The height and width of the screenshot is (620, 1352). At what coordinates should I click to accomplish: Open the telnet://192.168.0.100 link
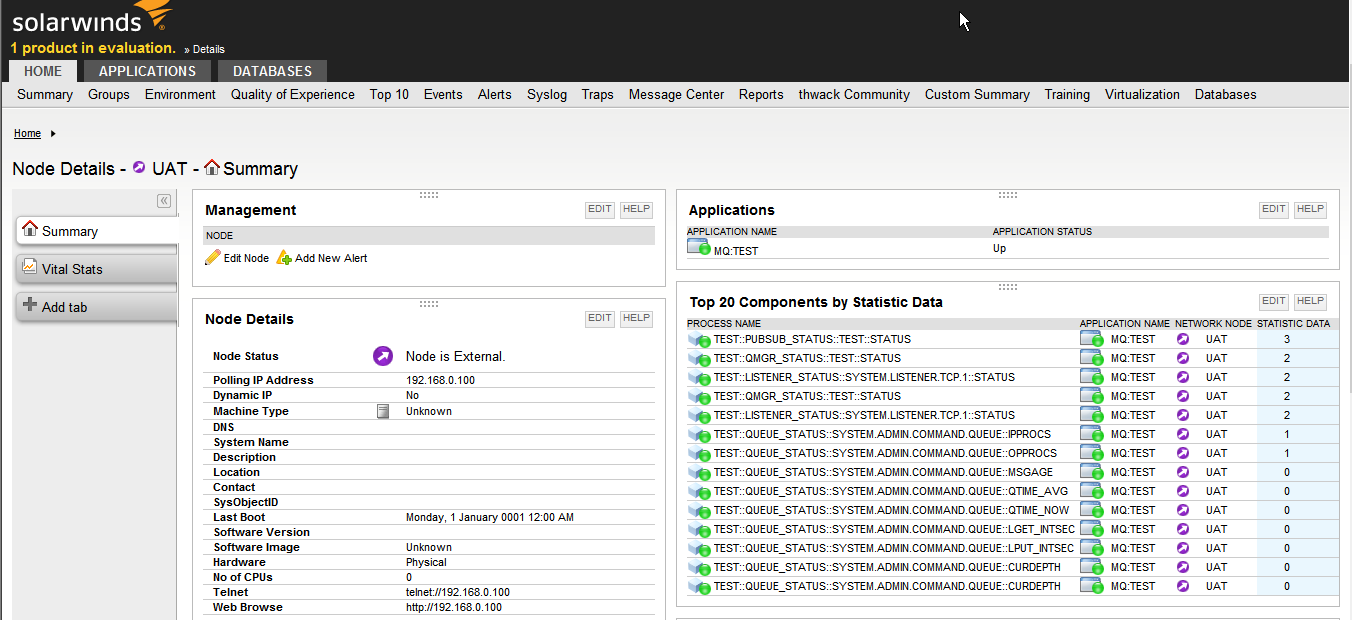pyautogui.click(x=457, y=592)
